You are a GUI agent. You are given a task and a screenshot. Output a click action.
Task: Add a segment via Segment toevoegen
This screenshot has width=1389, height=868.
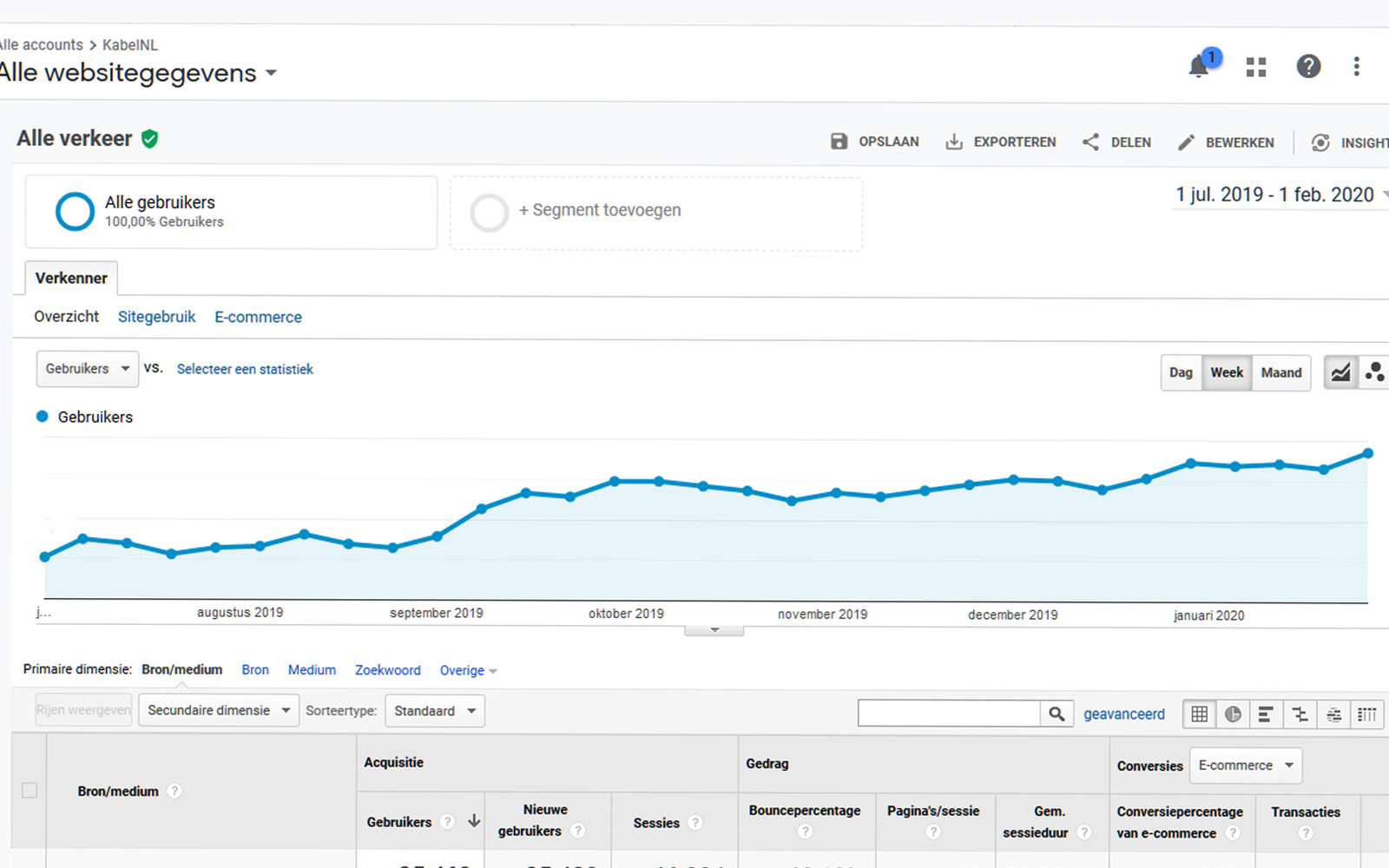click(x=656, y=214)
